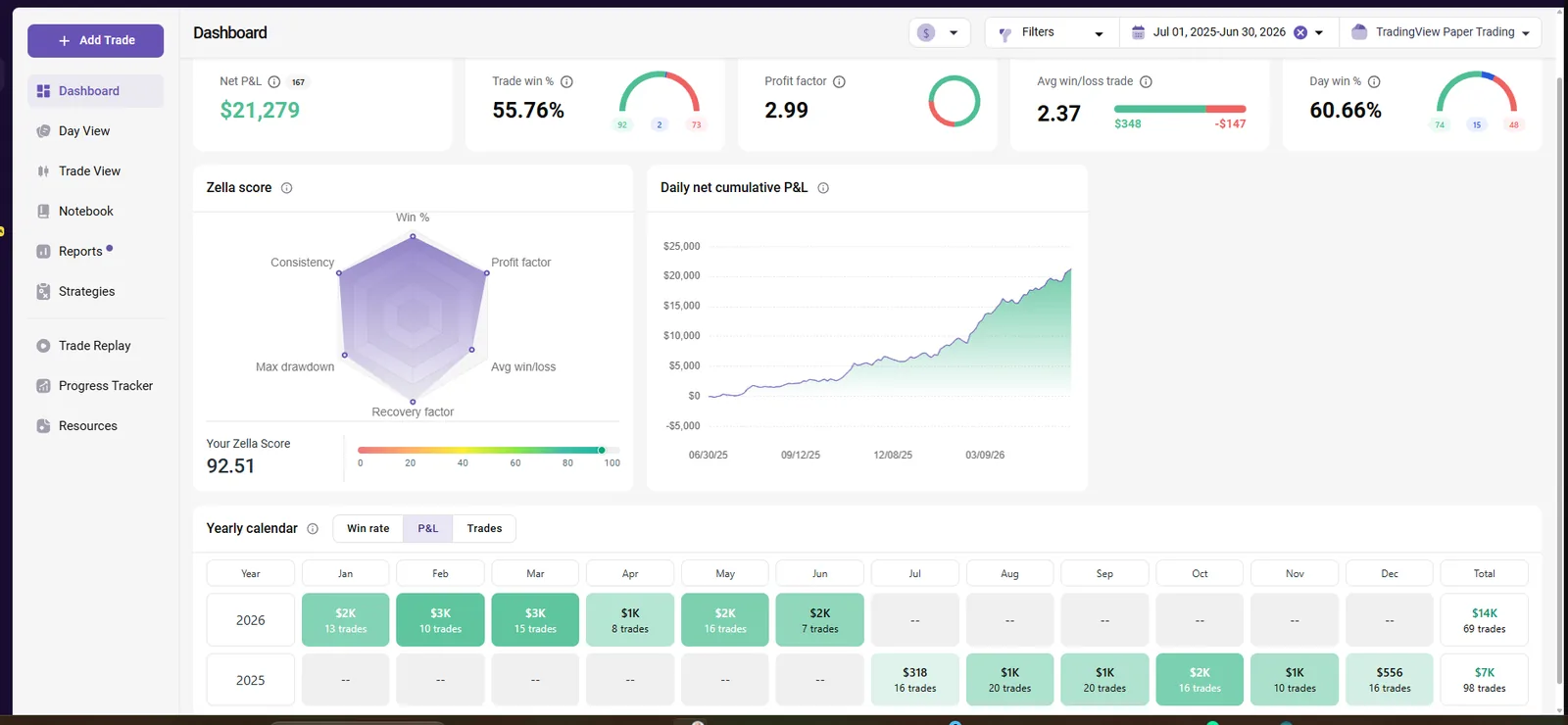Click the Reports chart icon
This screenshot has width=1568, height=725.
43,252
